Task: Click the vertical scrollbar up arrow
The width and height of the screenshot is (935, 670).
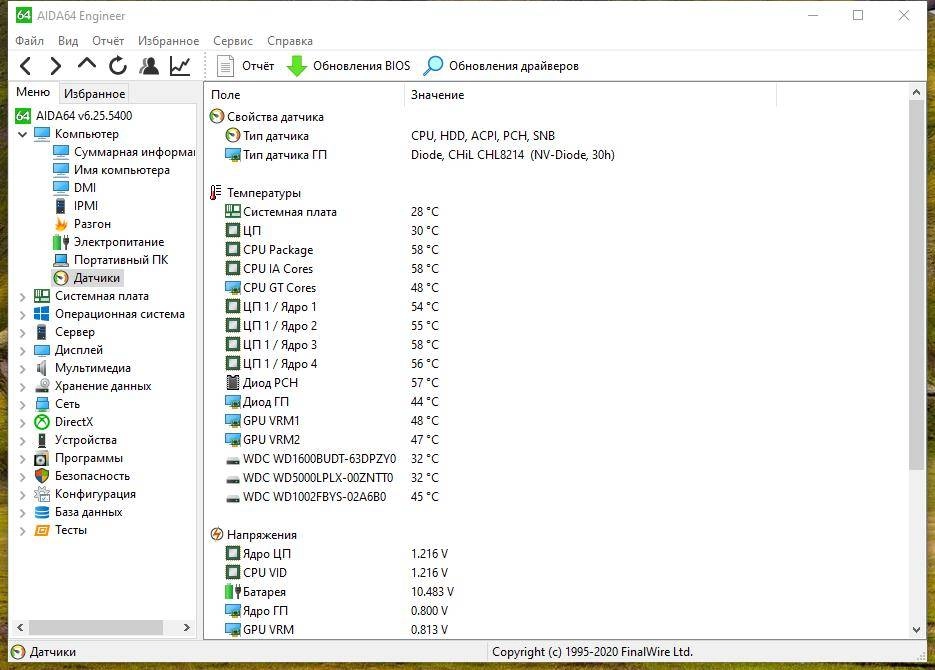Action: coord(917,92)
